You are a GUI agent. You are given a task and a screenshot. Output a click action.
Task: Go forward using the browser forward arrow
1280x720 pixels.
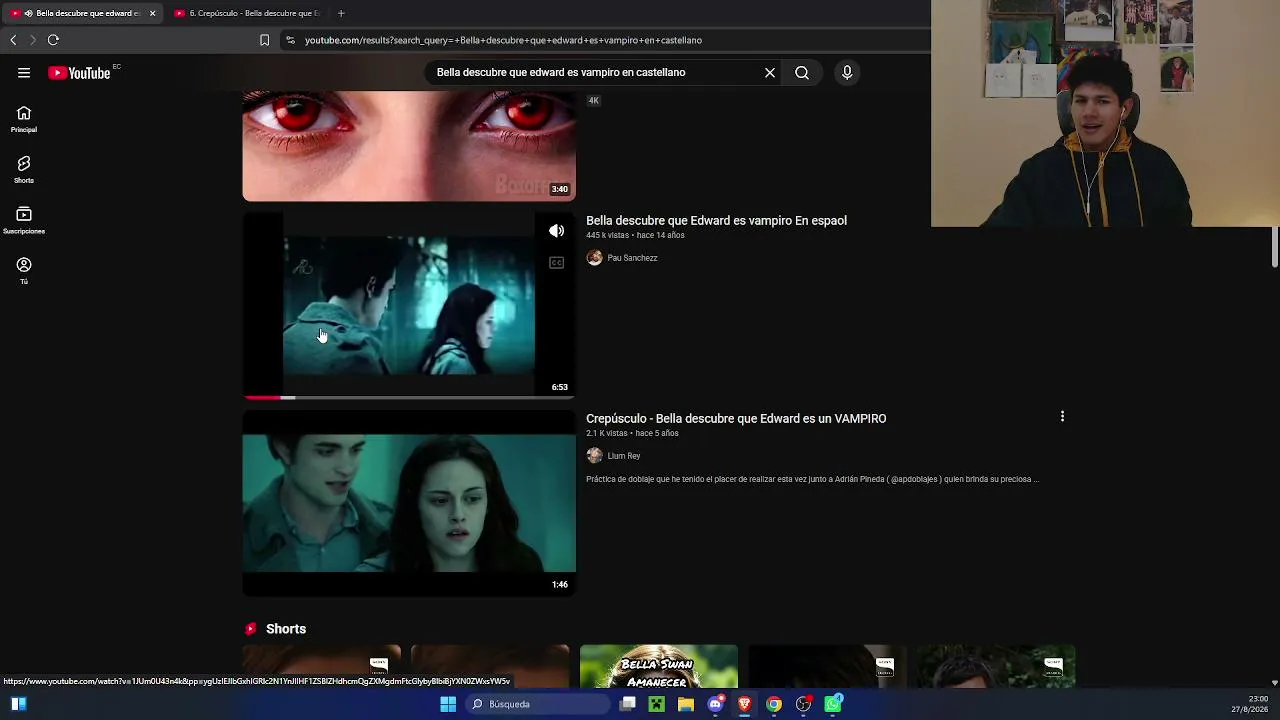tap(32, 40)
